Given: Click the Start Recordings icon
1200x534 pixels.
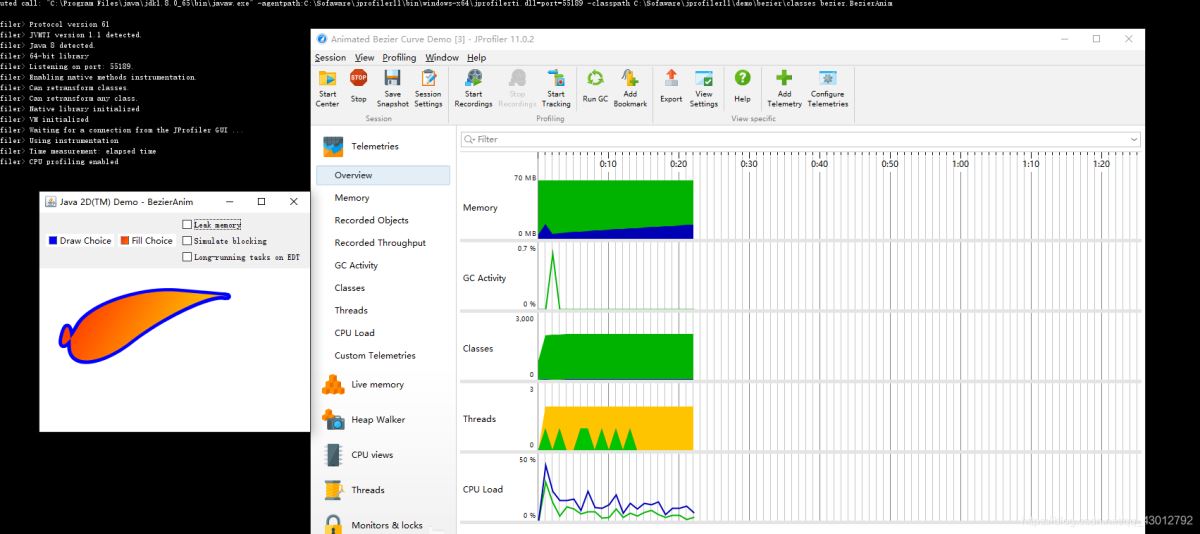Looking at the screenshot, I should (473, 79).
